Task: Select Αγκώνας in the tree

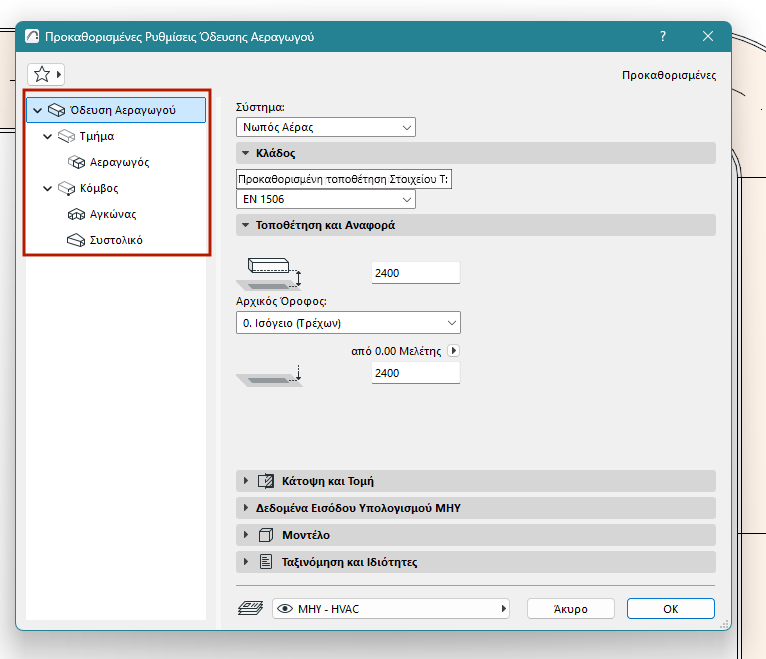Action: (x=113, y=214)
